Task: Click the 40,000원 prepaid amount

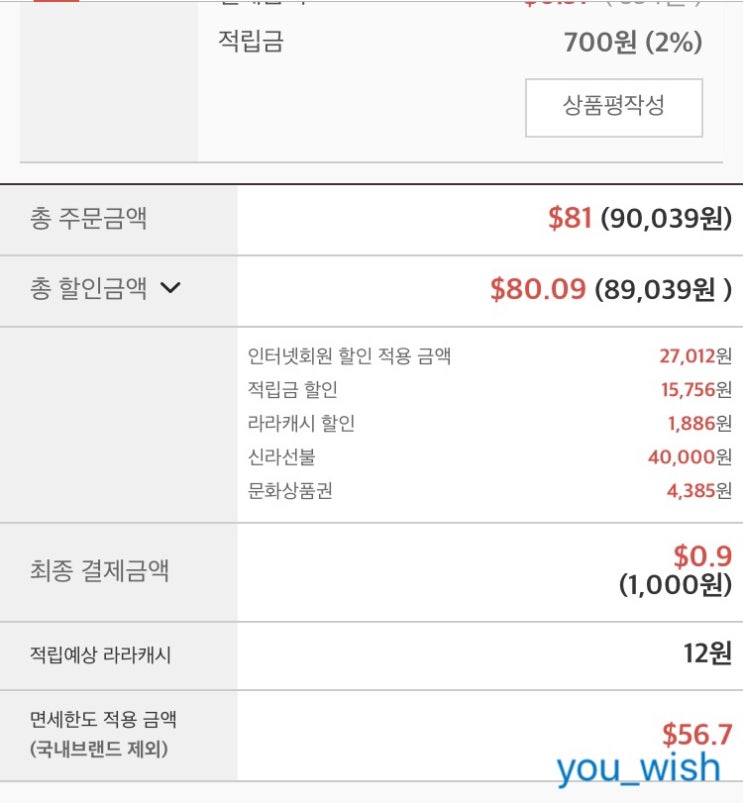Action: pyautogui.click(x=690, y=457)
